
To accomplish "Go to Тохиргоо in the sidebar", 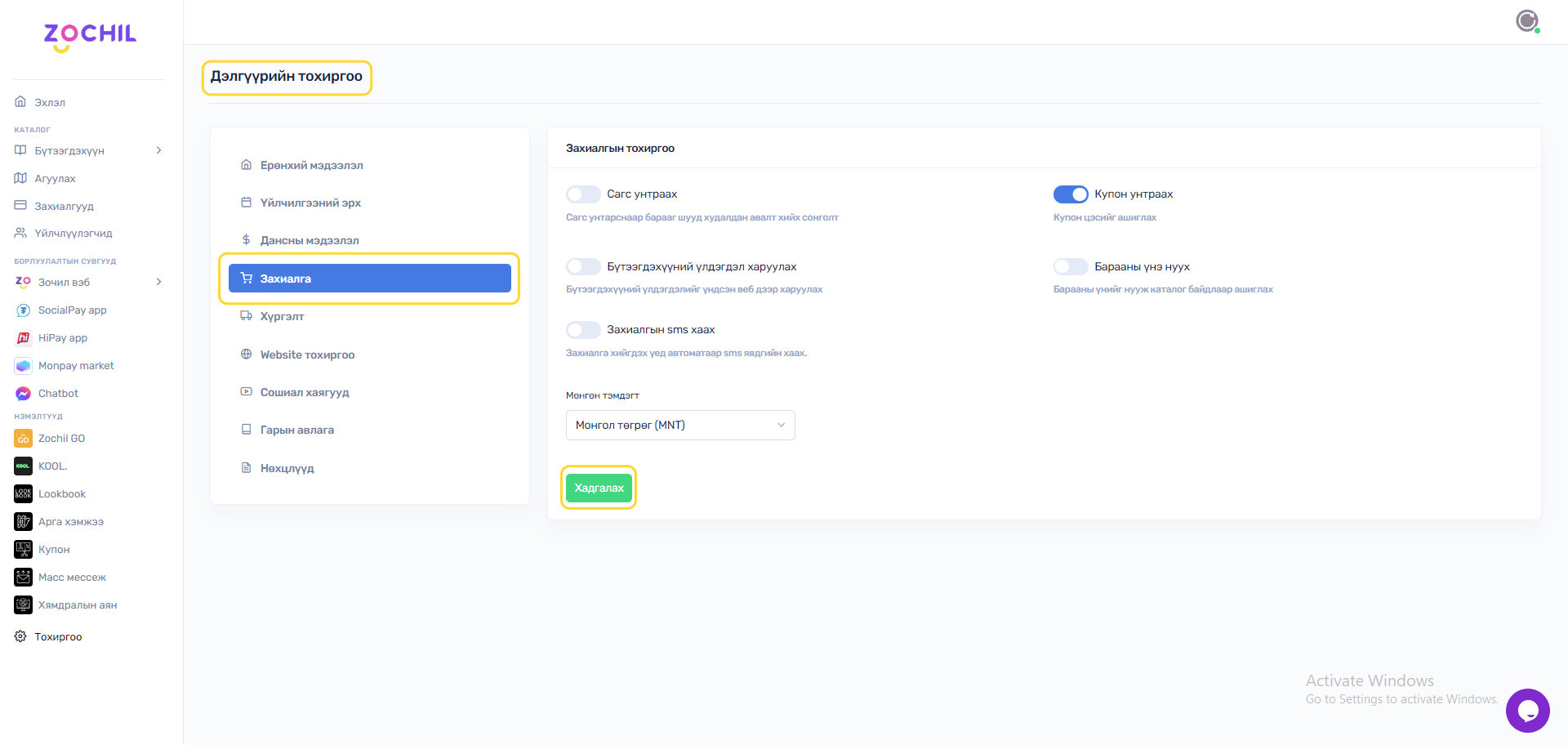I will pos(57,637).
